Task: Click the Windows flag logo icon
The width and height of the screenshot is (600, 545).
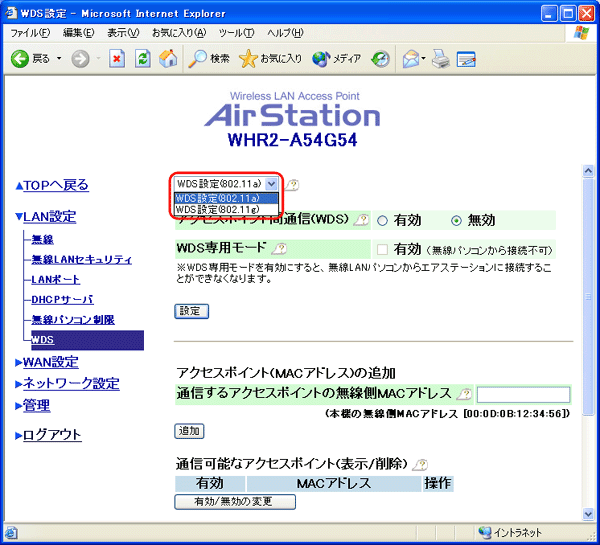Action: [582, 33]
